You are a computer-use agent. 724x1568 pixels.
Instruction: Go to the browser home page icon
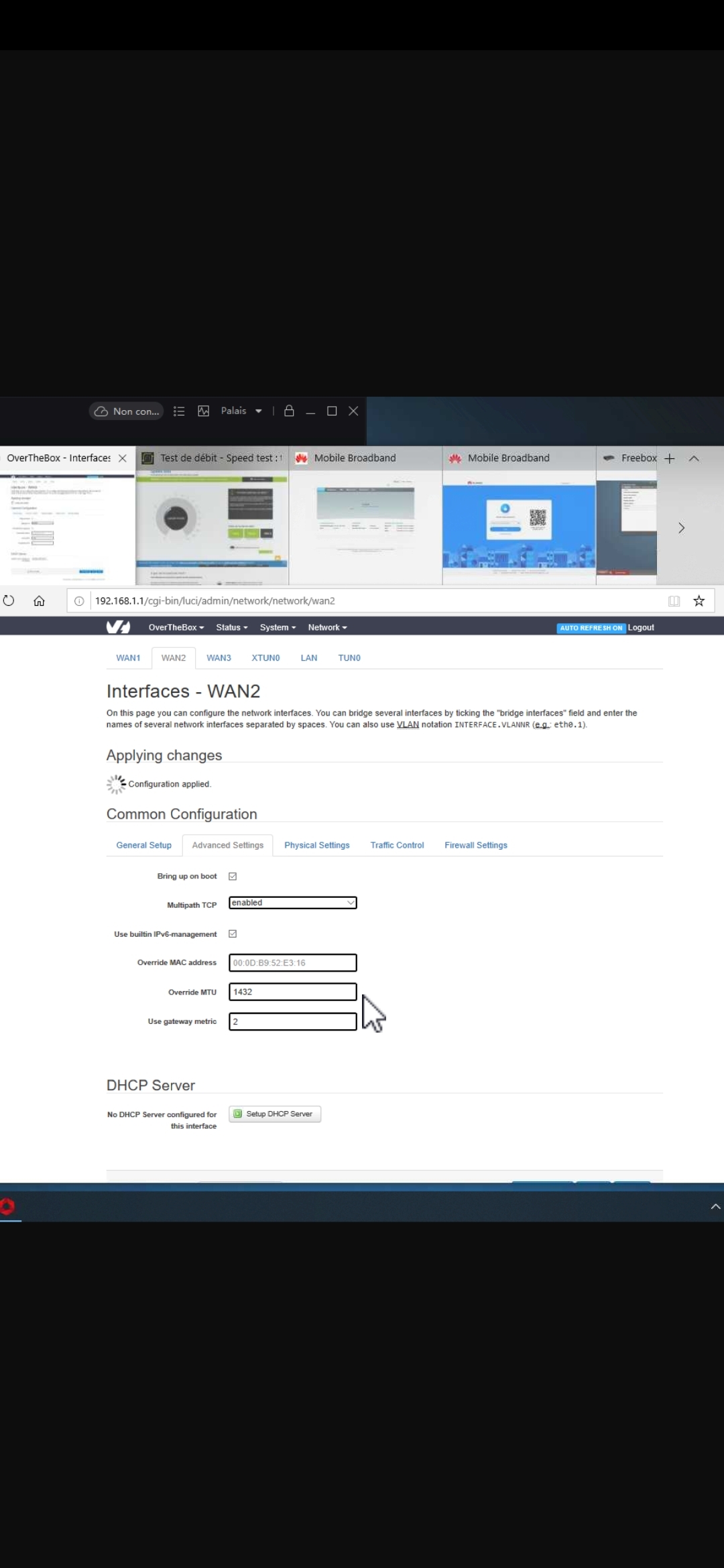(x=39, y=601)
